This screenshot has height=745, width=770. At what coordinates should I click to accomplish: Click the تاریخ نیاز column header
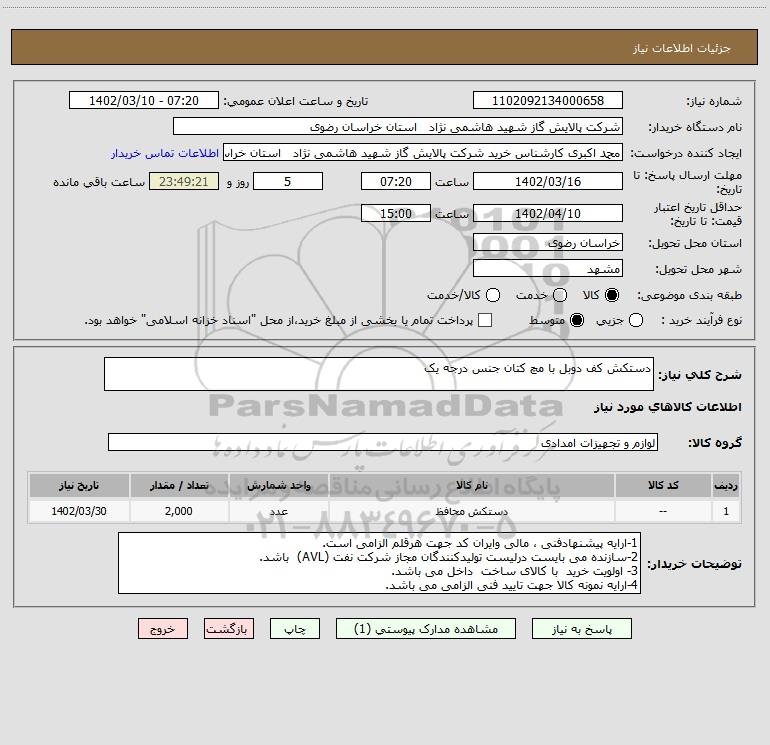[79, 485]
